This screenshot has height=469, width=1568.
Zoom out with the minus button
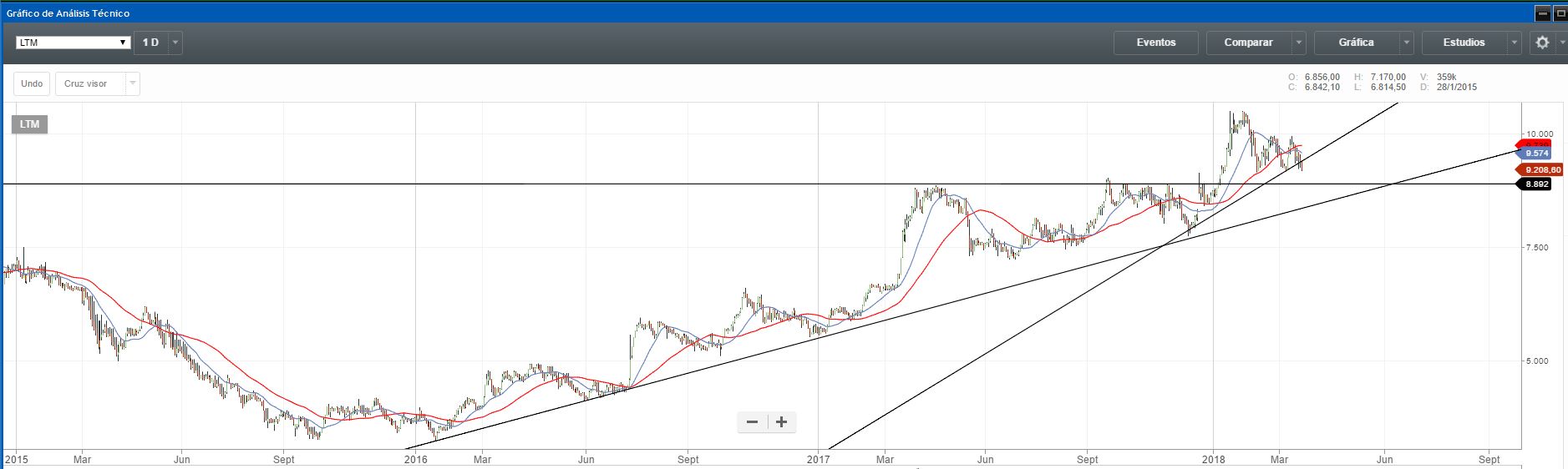pos(752,422)
